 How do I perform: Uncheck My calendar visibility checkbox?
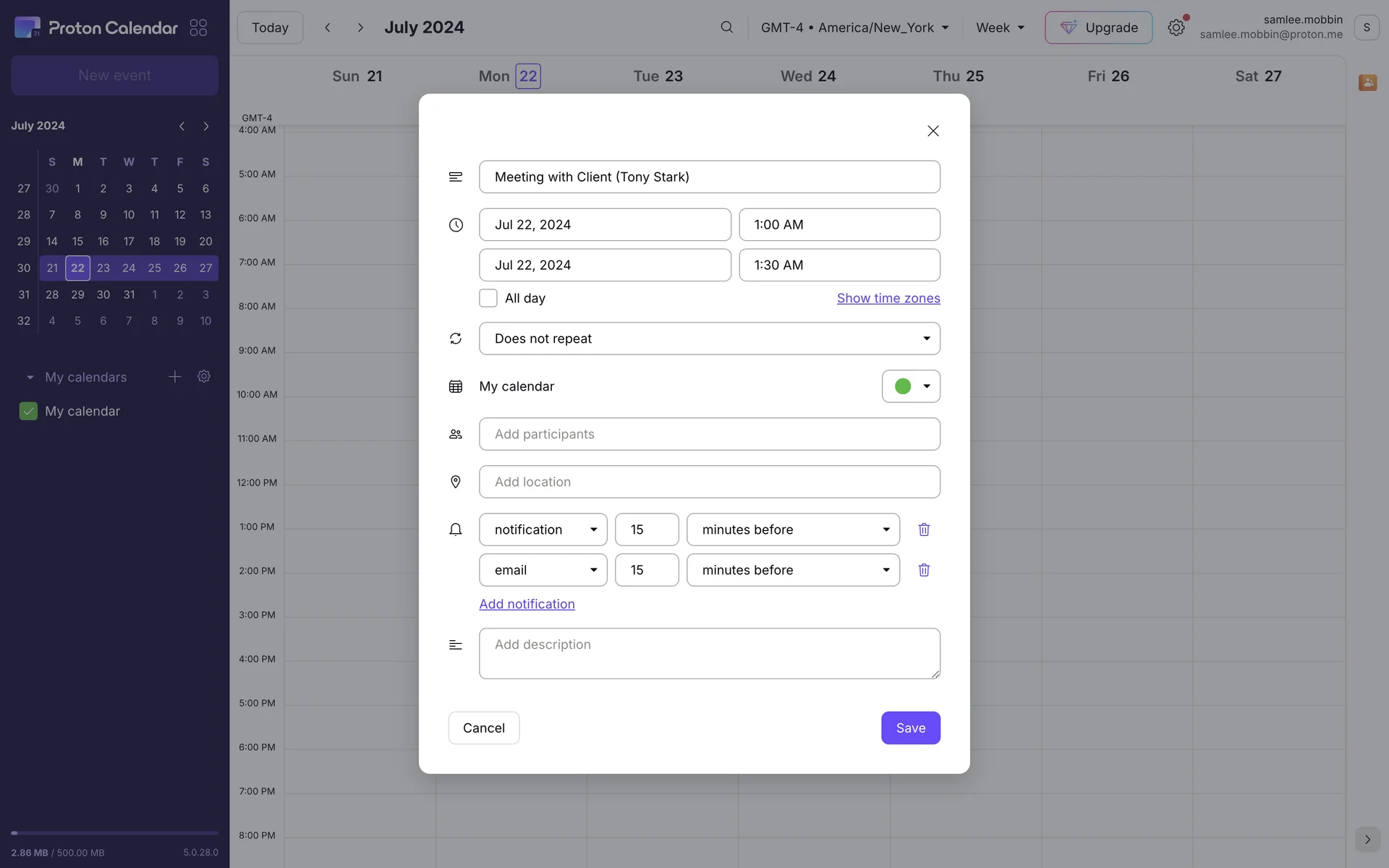click(28, 411)
